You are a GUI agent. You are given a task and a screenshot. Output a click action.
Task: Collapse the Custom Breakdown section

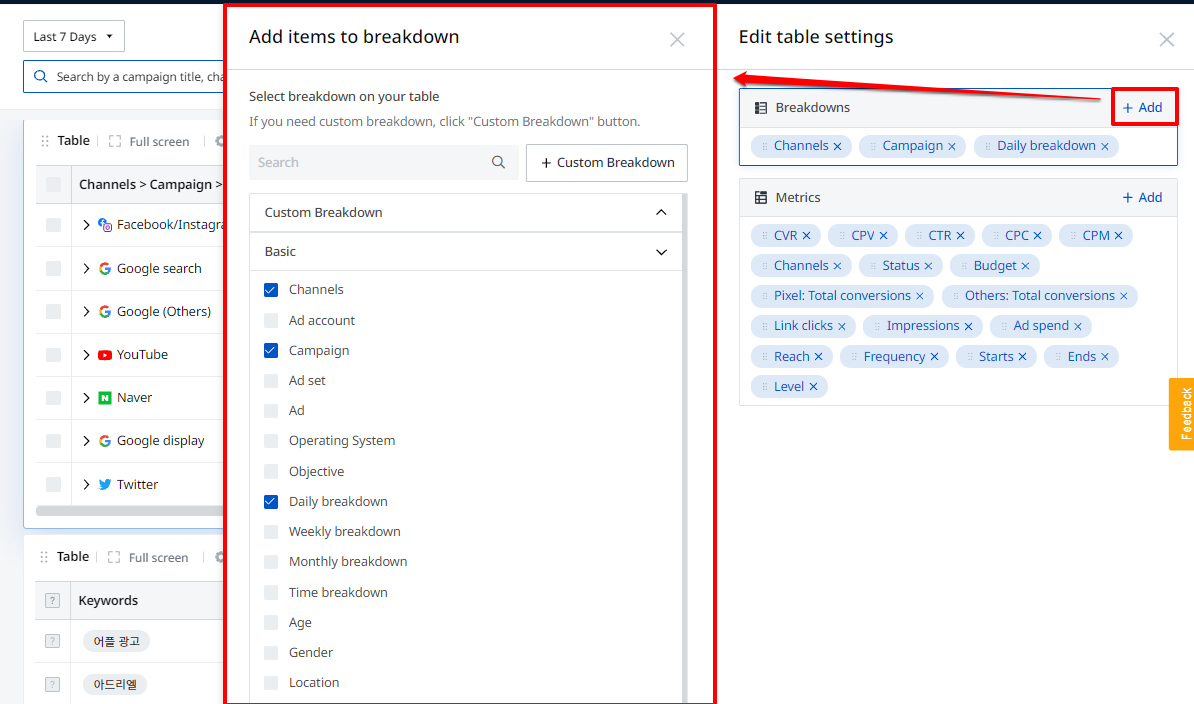(x=661, y=212)
